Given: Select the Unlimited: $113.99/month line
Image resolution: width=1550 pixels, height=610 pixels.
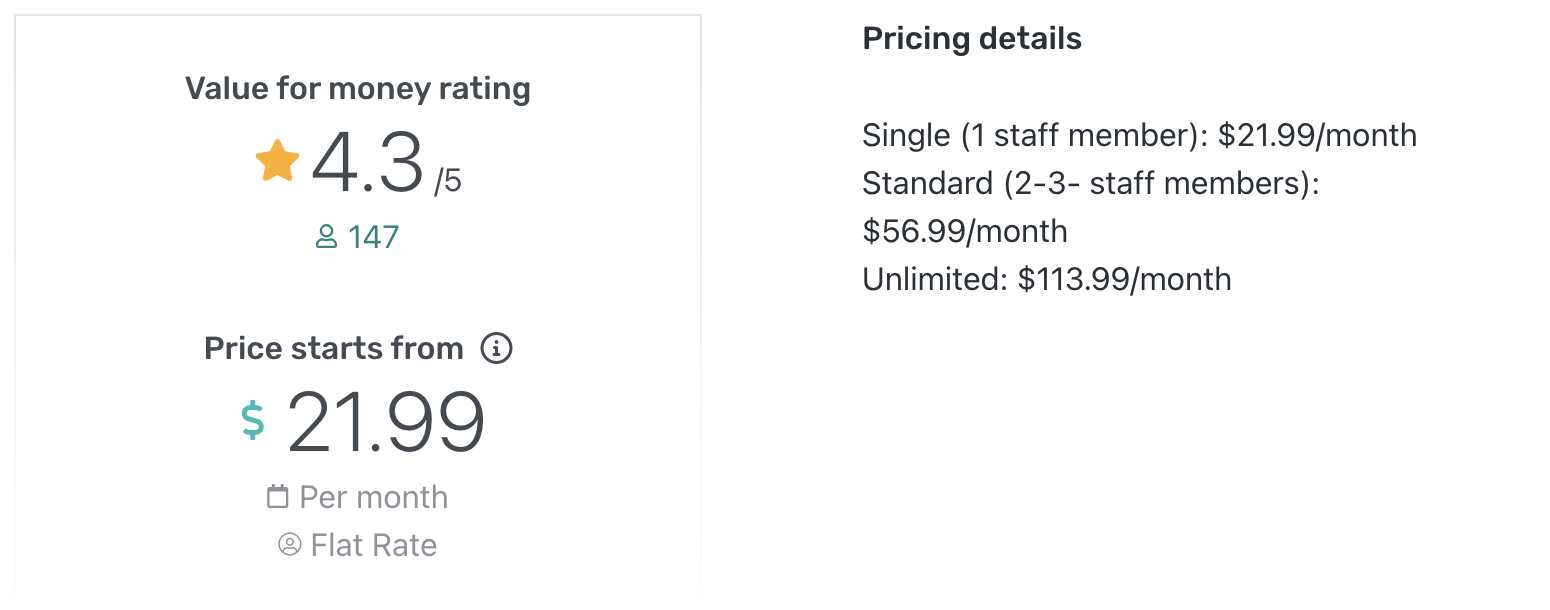Looking at the screenshot, I should (x=1047, y=279).
